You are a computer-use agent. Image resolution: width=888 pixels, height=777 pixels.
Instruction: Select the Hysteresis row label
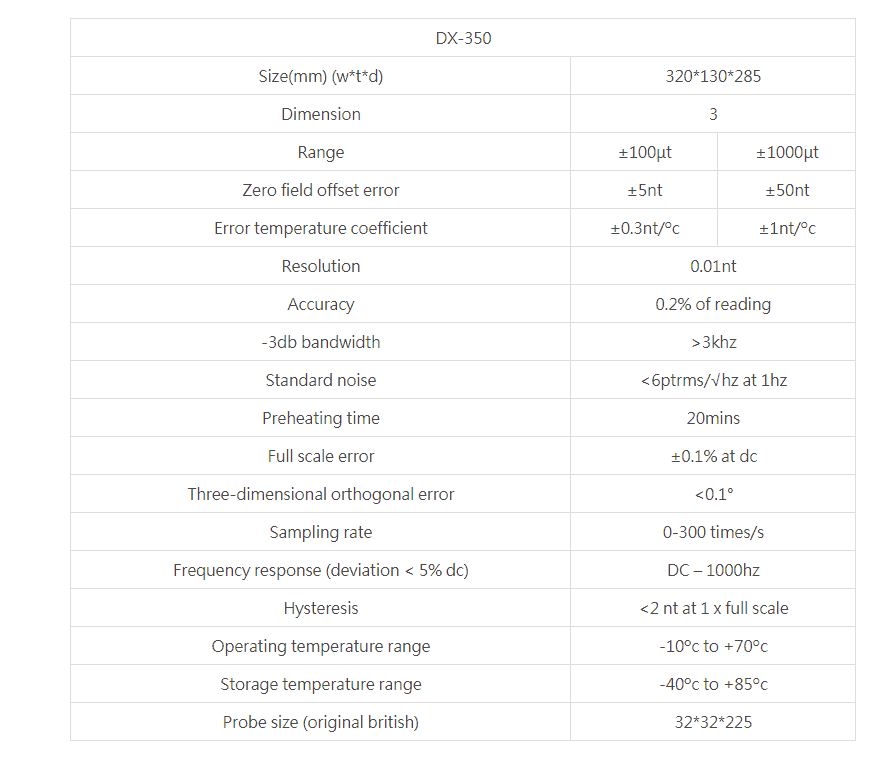[x=321, y=608]
